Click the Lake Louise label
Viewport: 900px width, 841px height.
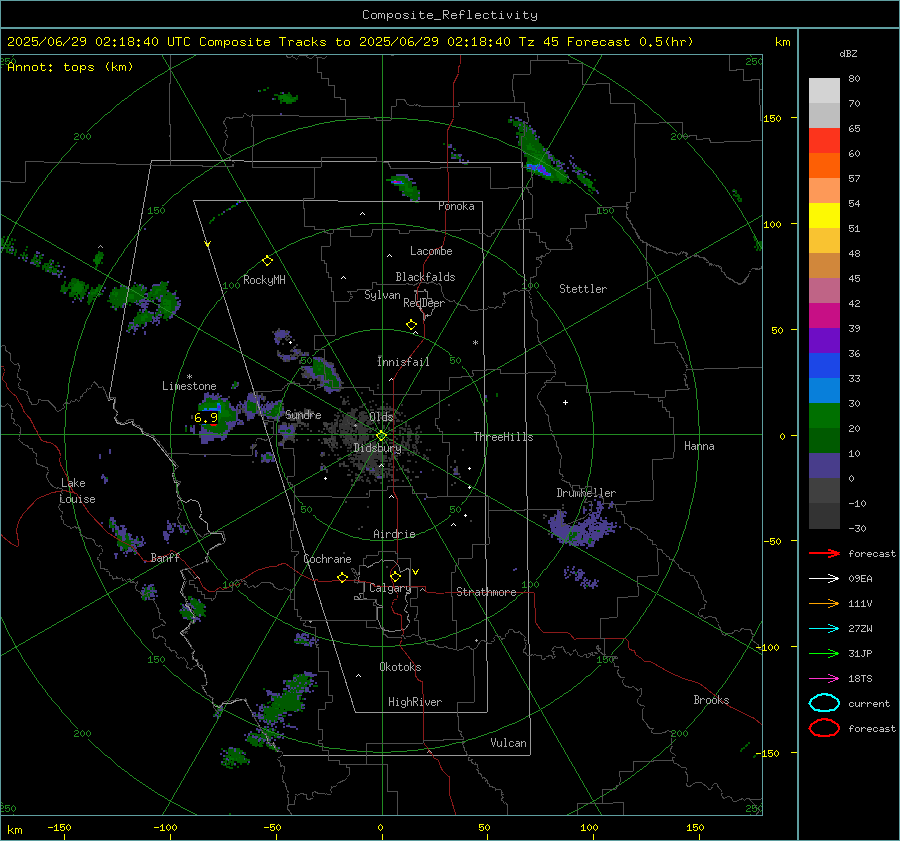click(x=77, y=491)
